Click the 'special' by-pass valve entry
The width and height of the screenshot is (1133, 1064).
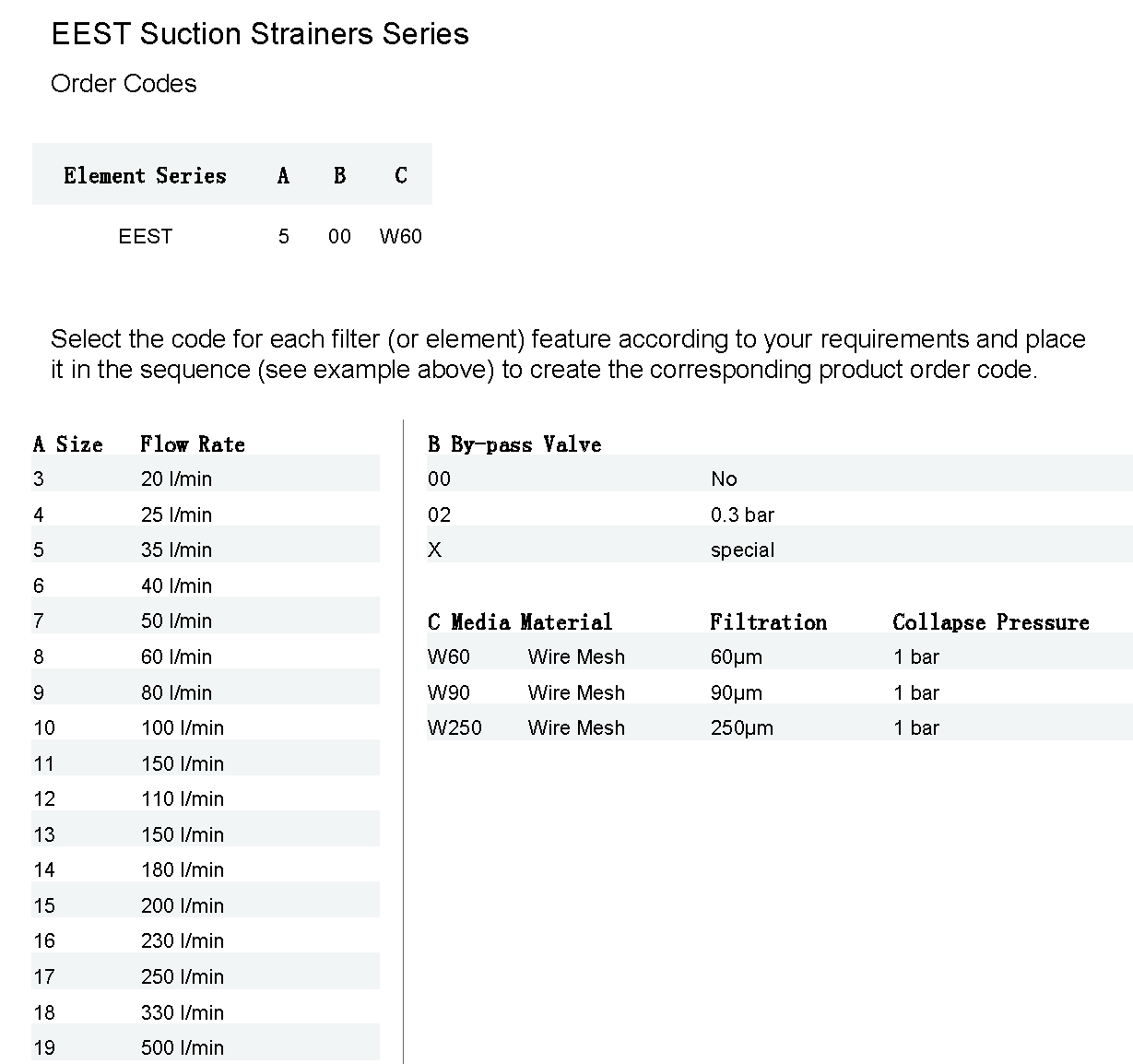[742, 550]
